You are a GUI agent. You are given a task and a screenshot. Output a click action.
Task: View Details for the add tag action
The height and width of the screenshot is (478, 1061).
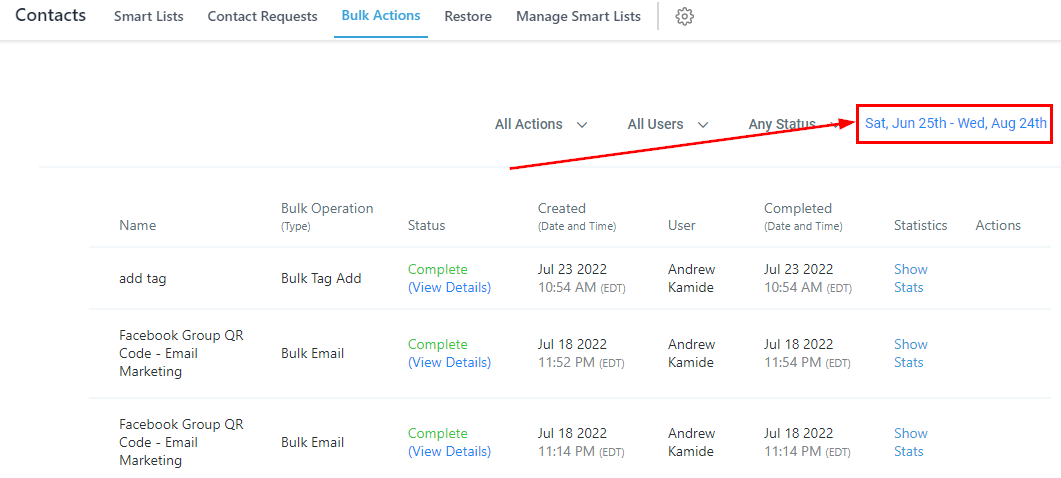point(449,287)
